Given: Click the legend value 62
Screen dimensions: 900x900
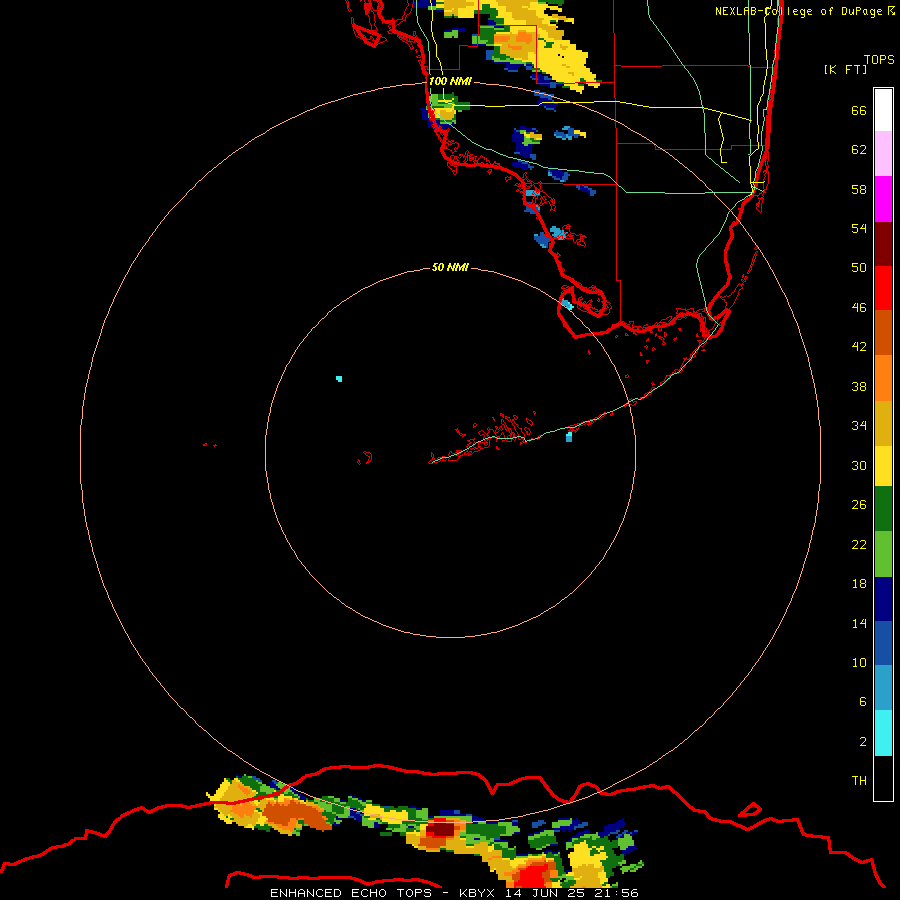Looking at the screenshot, I should pos(859,150).
